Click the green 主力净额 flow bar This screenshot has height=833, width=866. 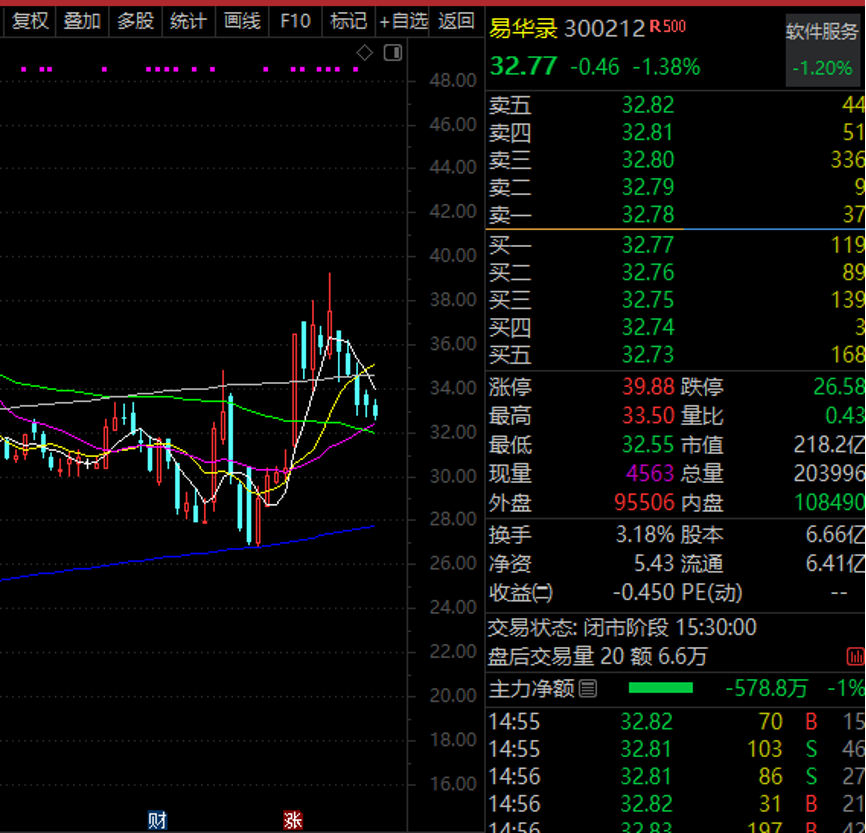pos(661,688)
